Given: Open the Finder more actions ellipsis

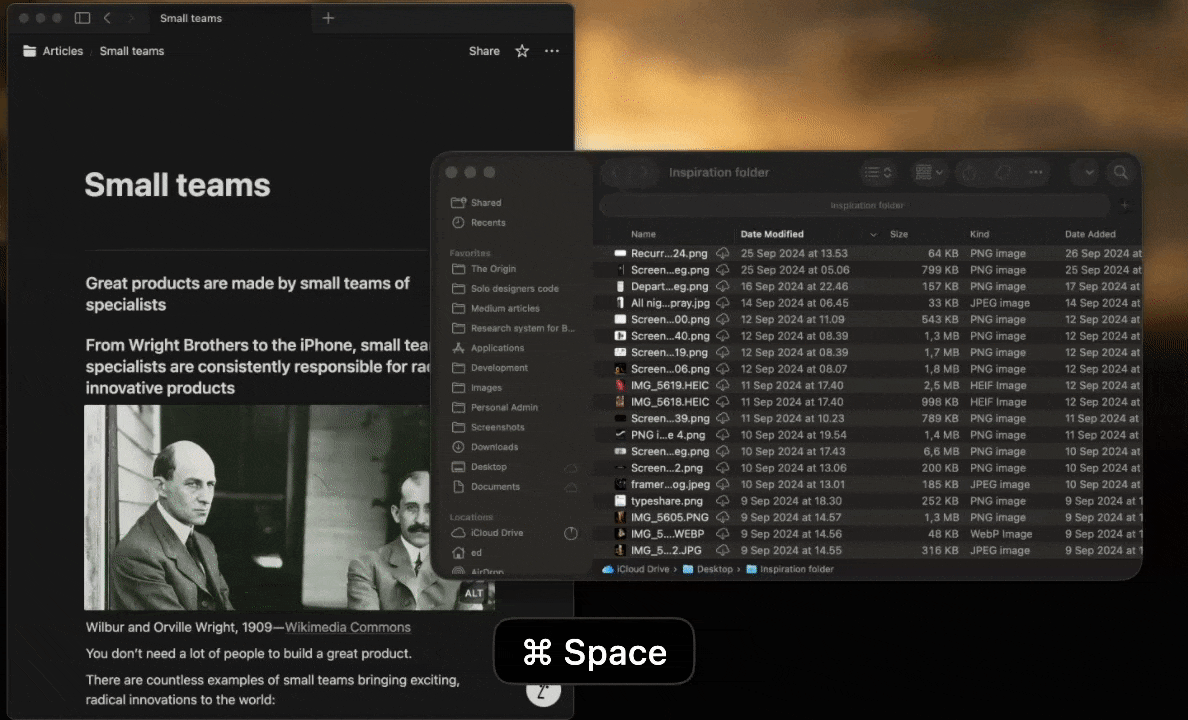Looking at the screenshot, I should coord(1036,172).
